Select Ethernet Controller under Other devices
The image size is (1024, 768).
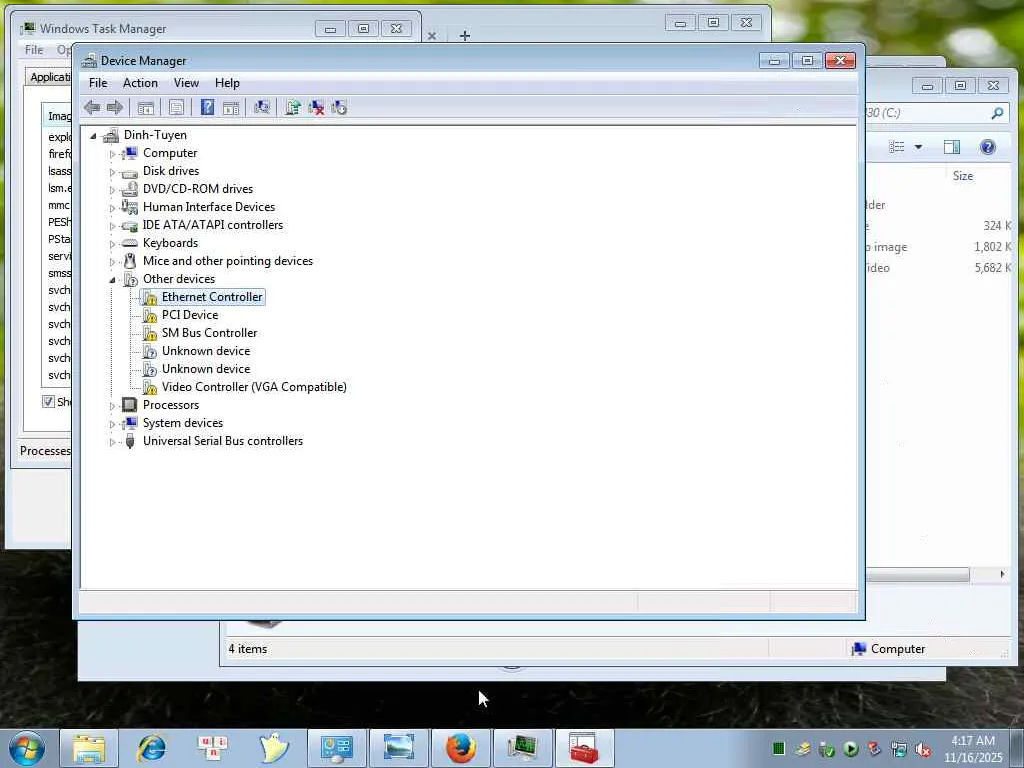pos(212,297)
